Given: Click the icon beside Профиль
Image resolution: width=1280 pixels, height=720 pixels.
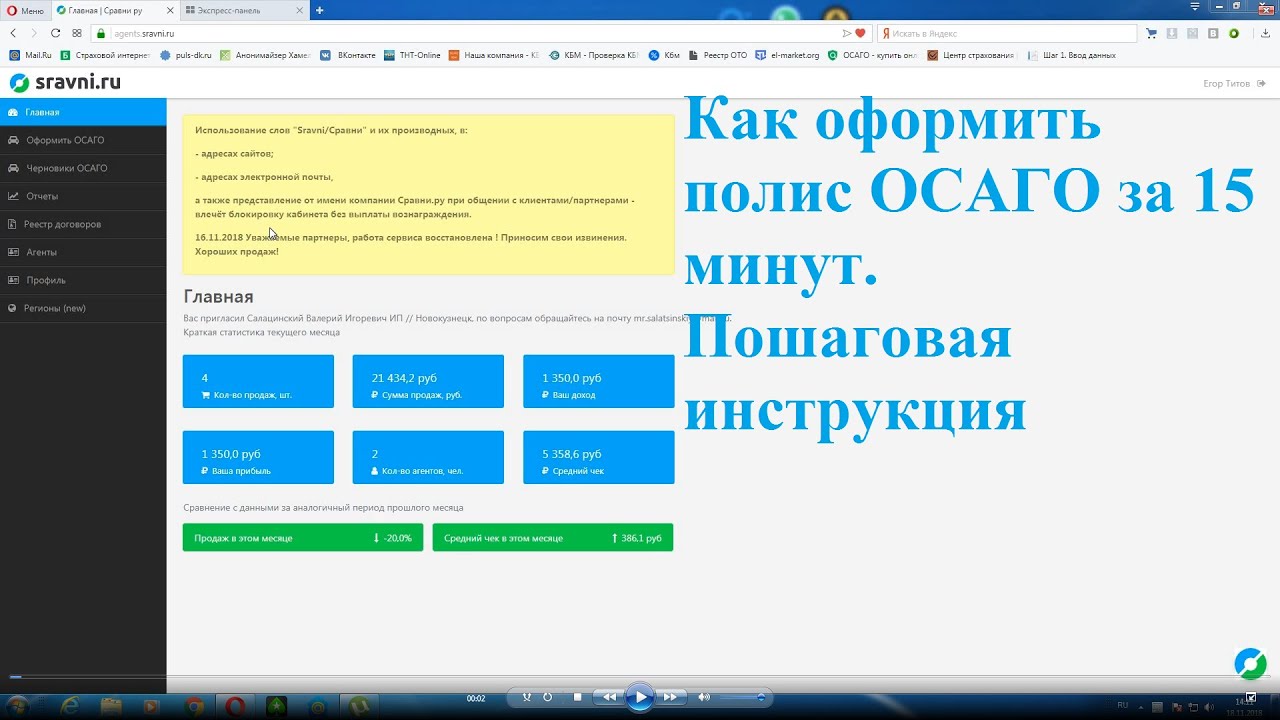Looking at the screenshot, I should [x=13, y=280].
